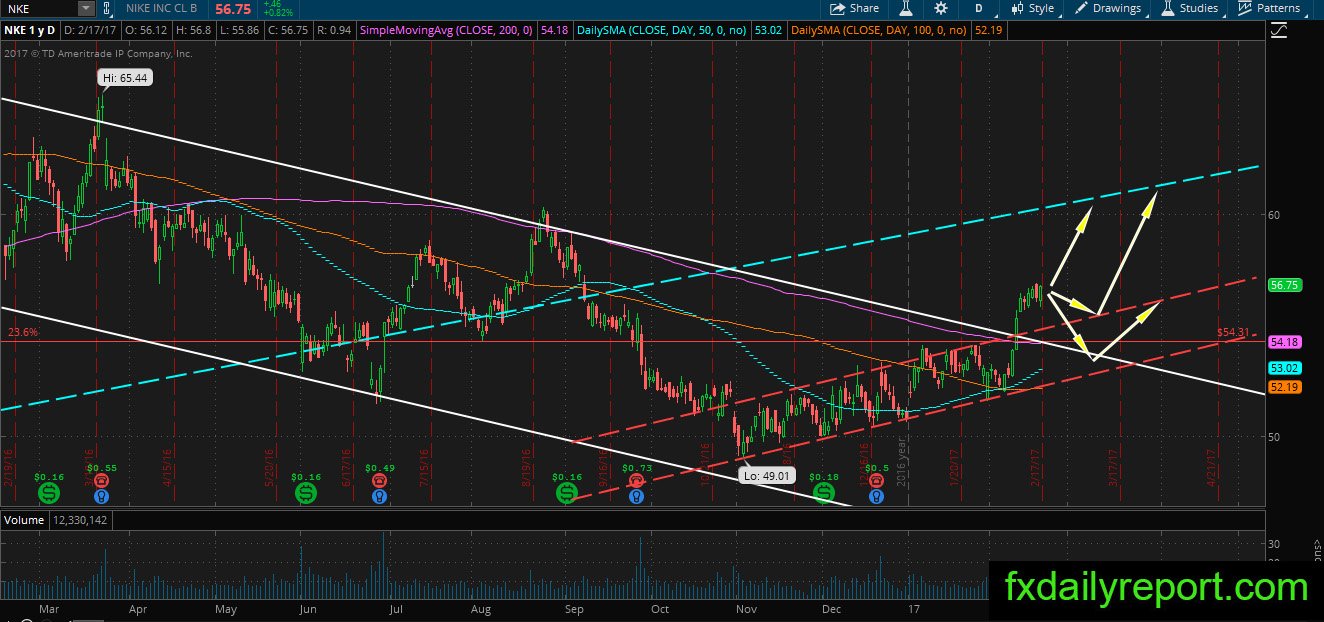Click the June $0.16 dividend icon

[305, 493]
